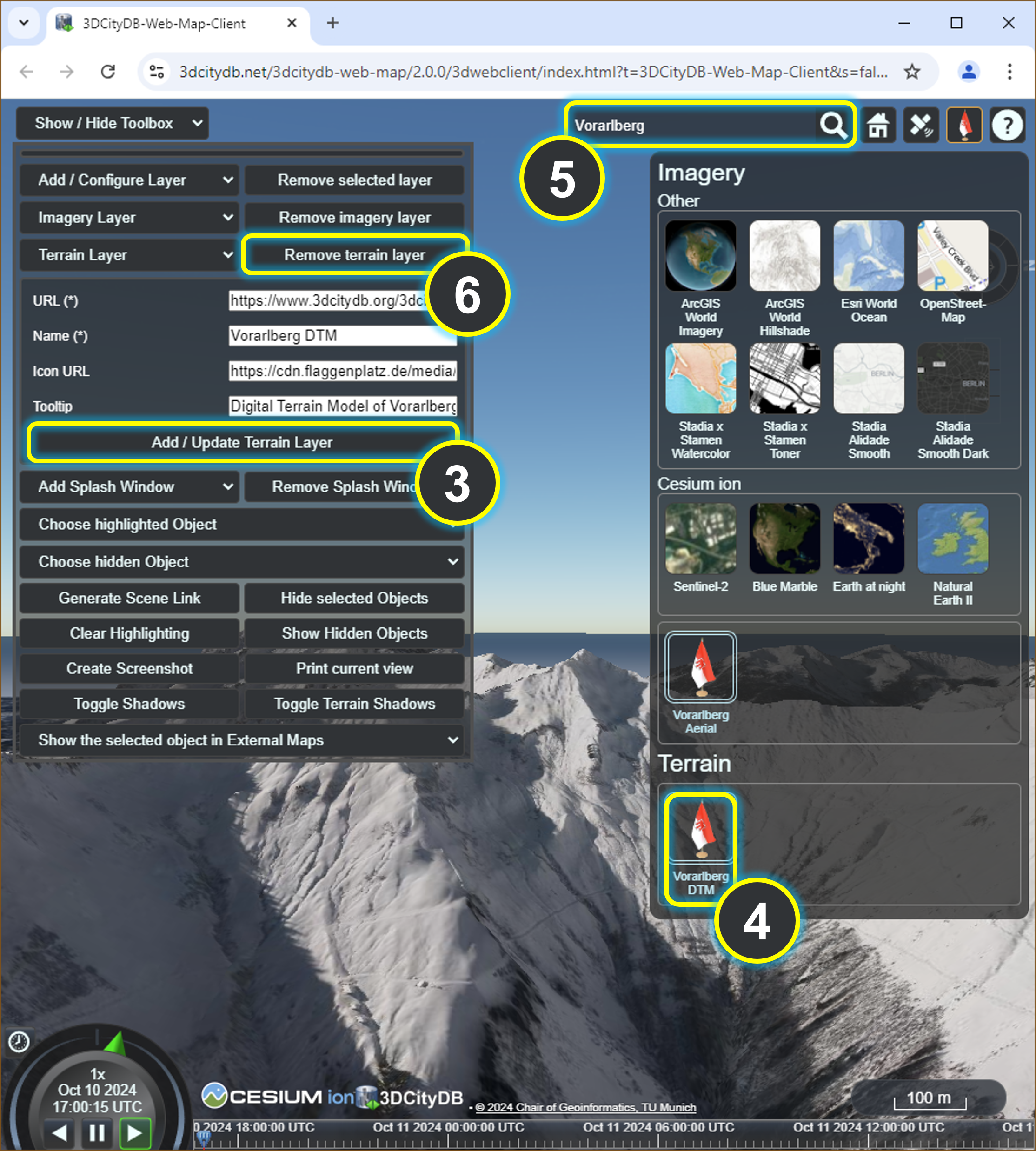The width and height of the screenshot is (1036, 1151).
Task: Expand Add Splash Window dropdown
Action: pos(129,487)
